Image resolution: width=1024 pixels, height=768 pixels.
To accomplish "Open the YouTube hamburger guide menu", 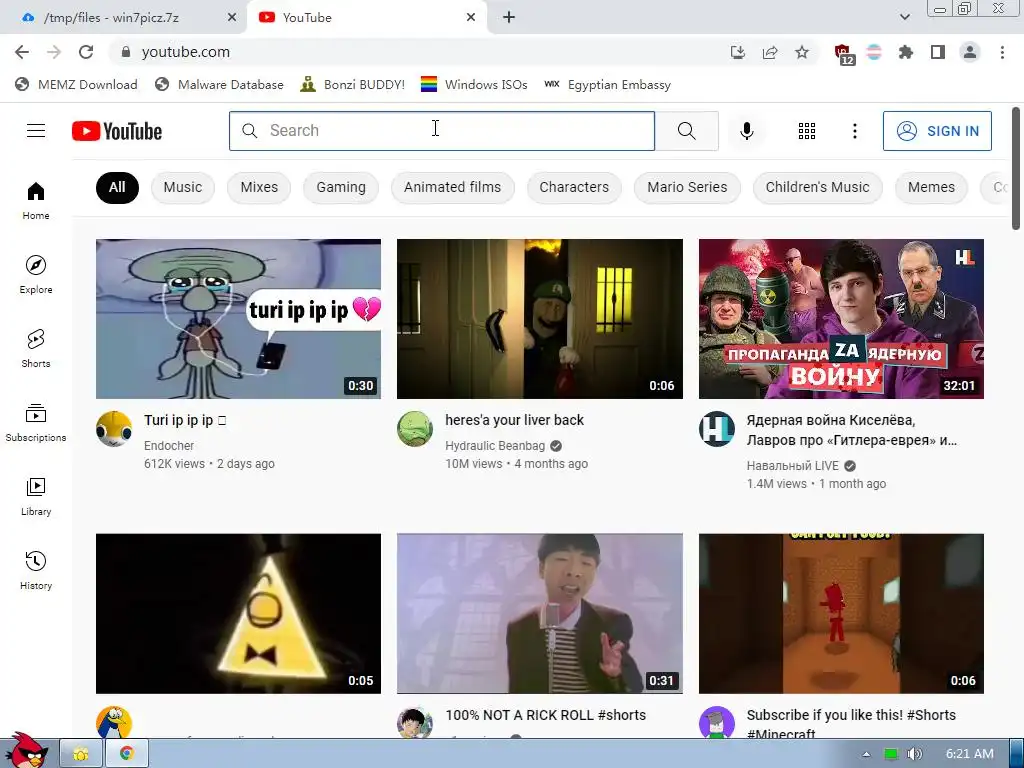I will tap(36, 131).
